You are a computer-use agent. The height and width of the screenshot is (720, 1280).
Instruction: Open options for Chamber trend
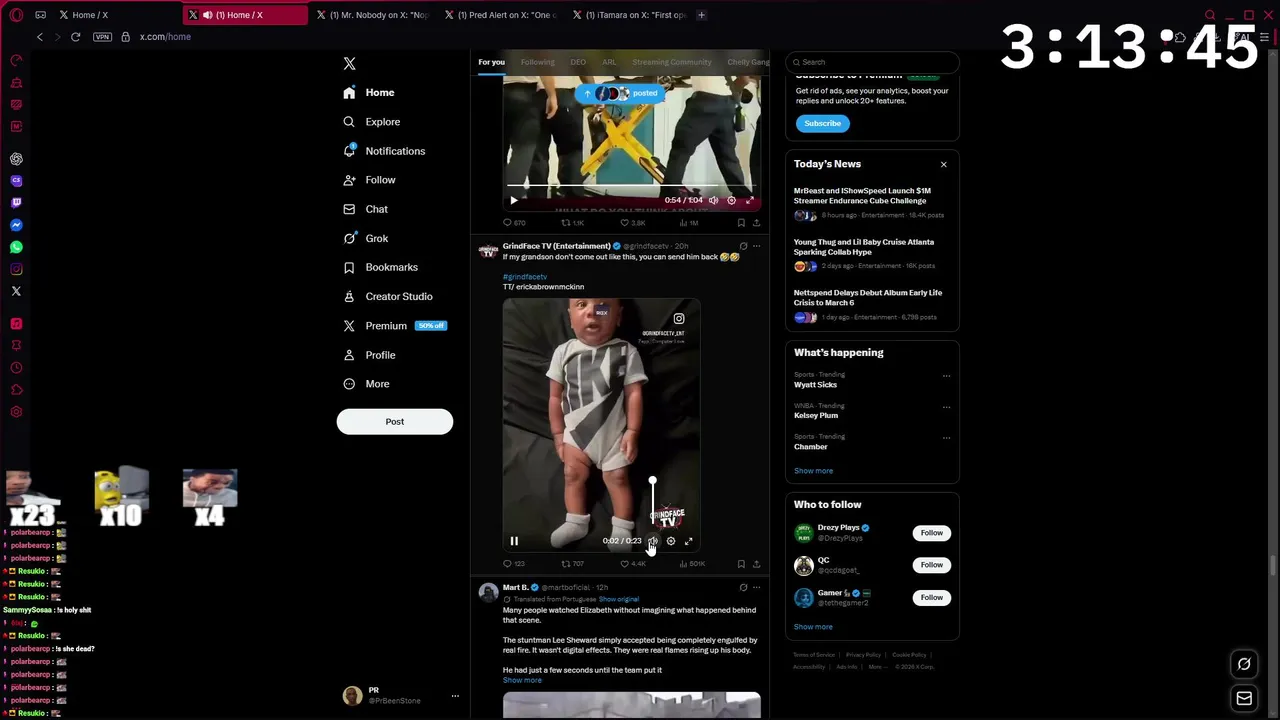[946, 438]
